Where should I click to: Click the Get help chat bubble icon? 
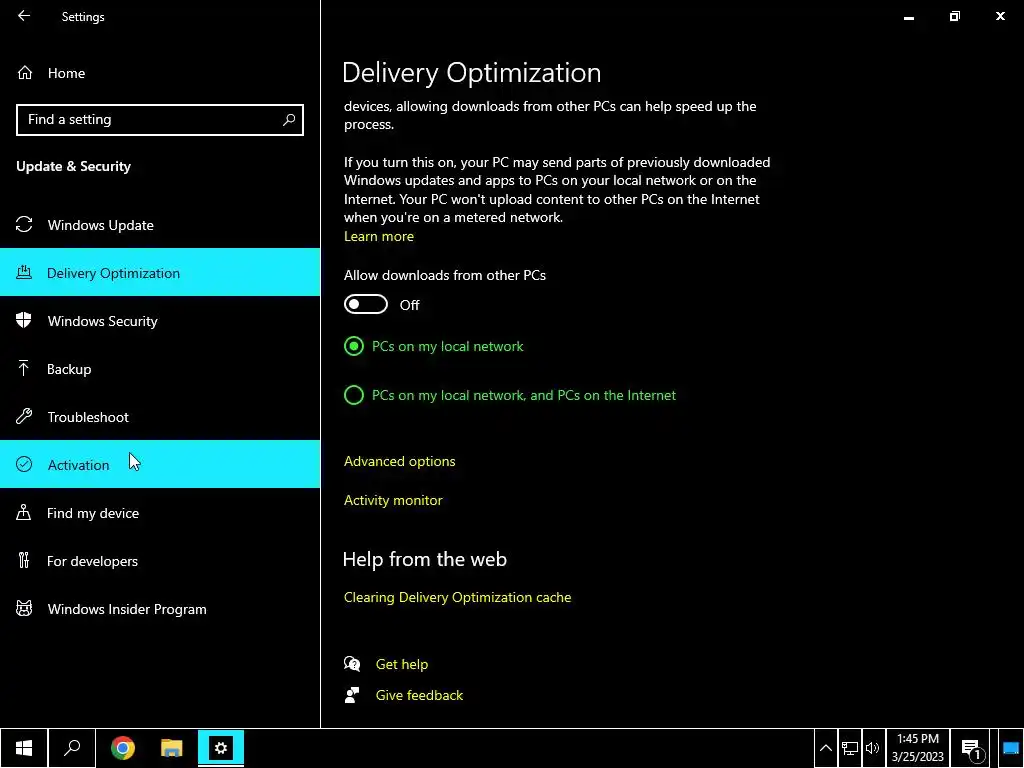pyautogui.click(x=352, y=664)
